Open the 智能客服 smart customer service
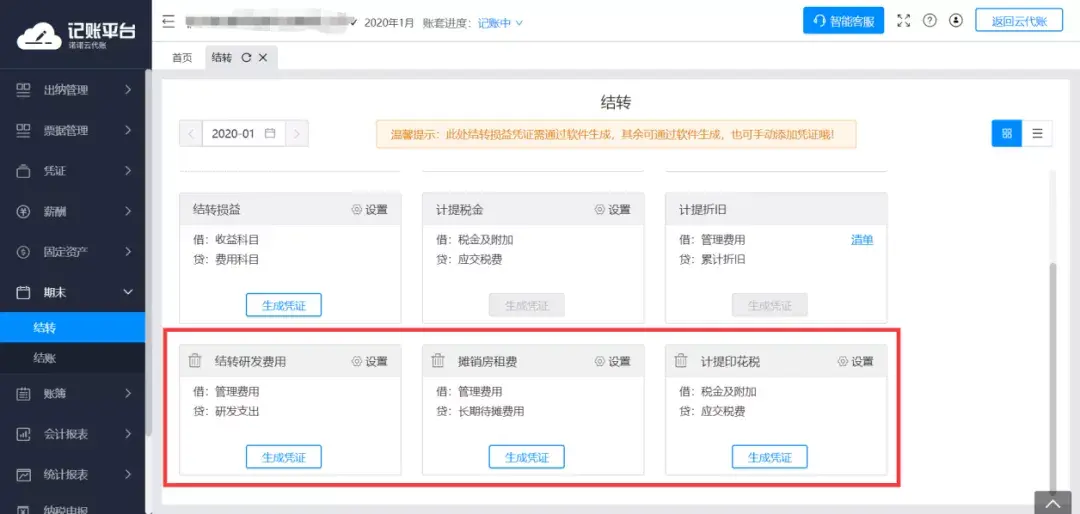1080x514 pixels. click(843, 21)
